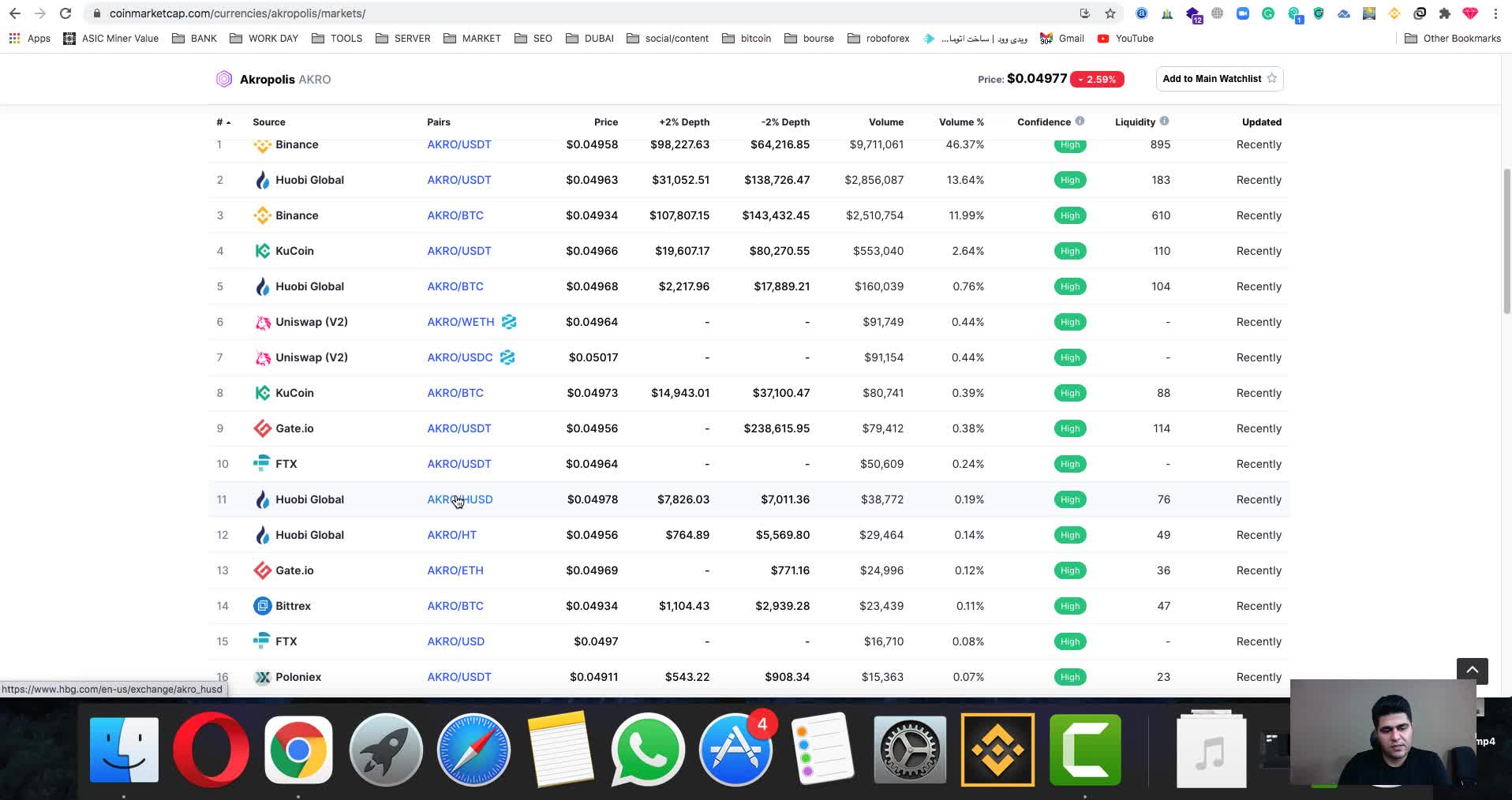Open the Chrome extensions puzzle icon
1512x800 pixels.
[x=1444, y=13]
